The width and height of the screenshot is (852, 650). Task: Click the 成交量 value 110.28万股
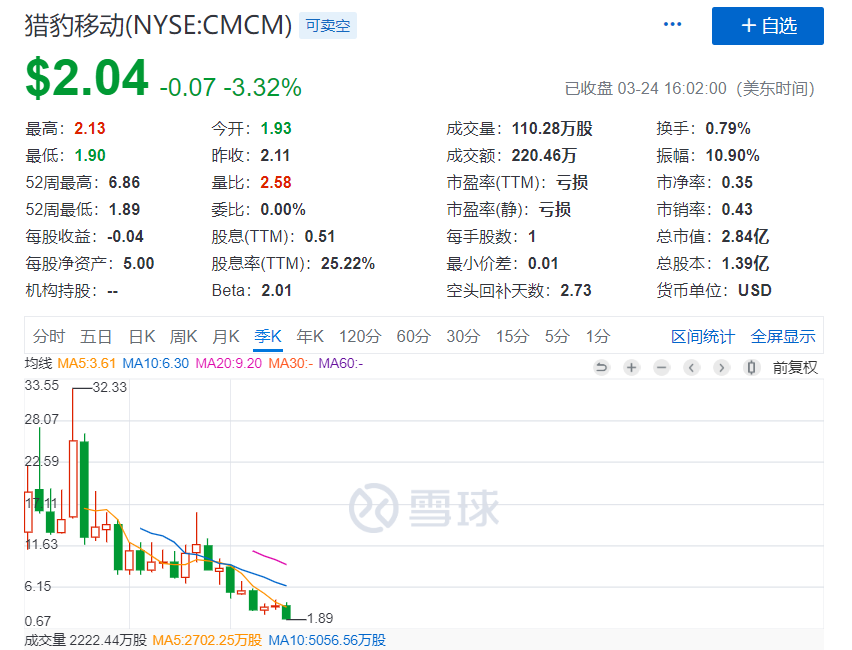pyautogui.click(x=552, y=129)
